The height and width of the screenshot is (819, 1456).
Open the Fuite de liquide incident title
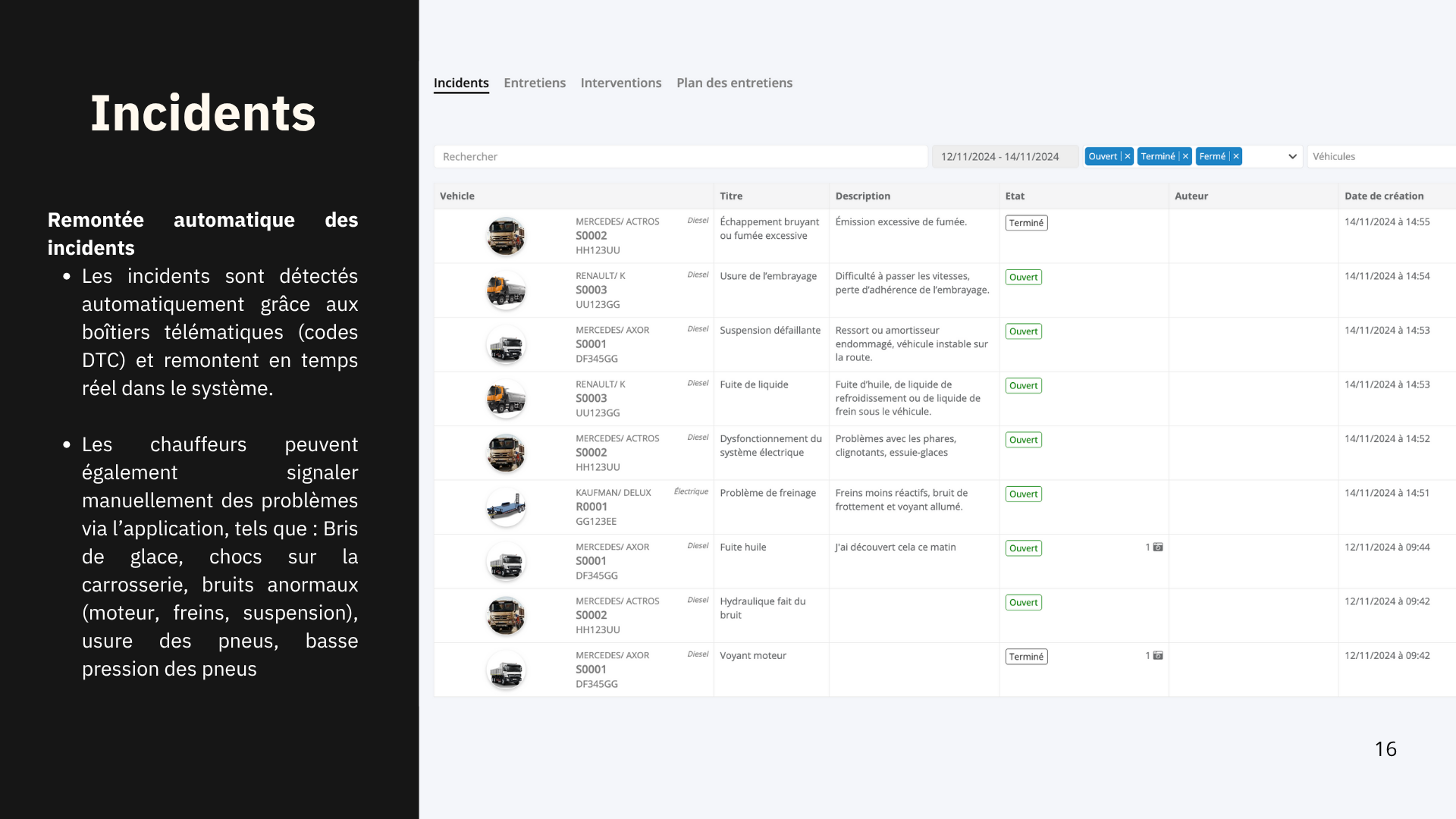coord(754,384)
